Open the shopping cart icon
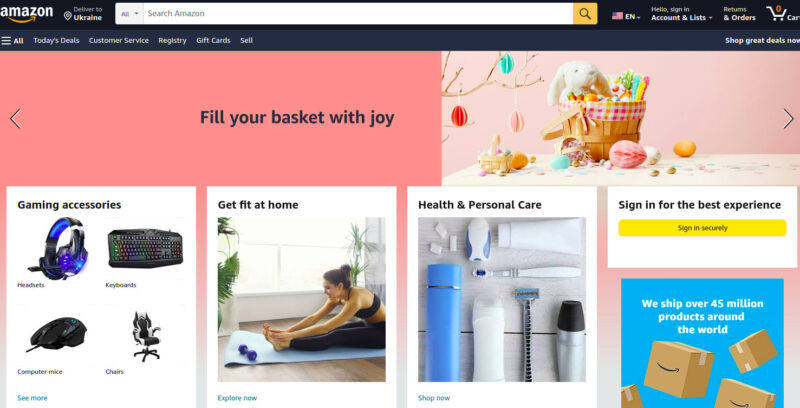Viewport: 800px width, 408px height. [x=776, y=13]
